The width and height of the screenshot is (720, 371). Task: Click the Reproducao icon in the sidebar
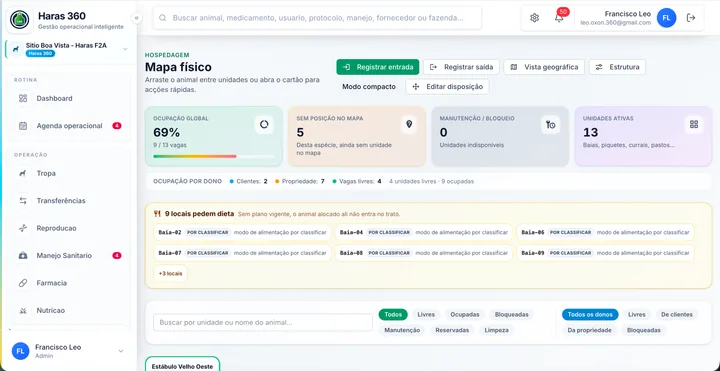pos(23,228)
